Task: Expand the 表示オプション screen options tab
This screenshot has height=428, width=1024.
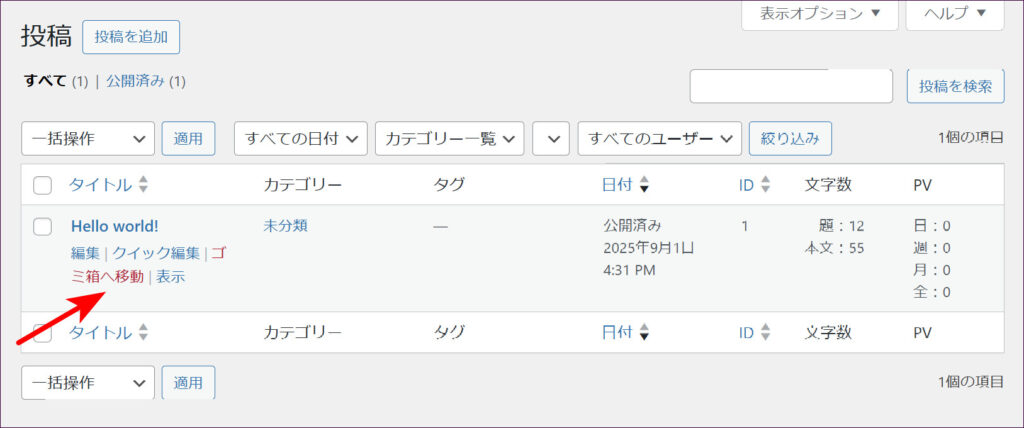Action: point(820,14)
